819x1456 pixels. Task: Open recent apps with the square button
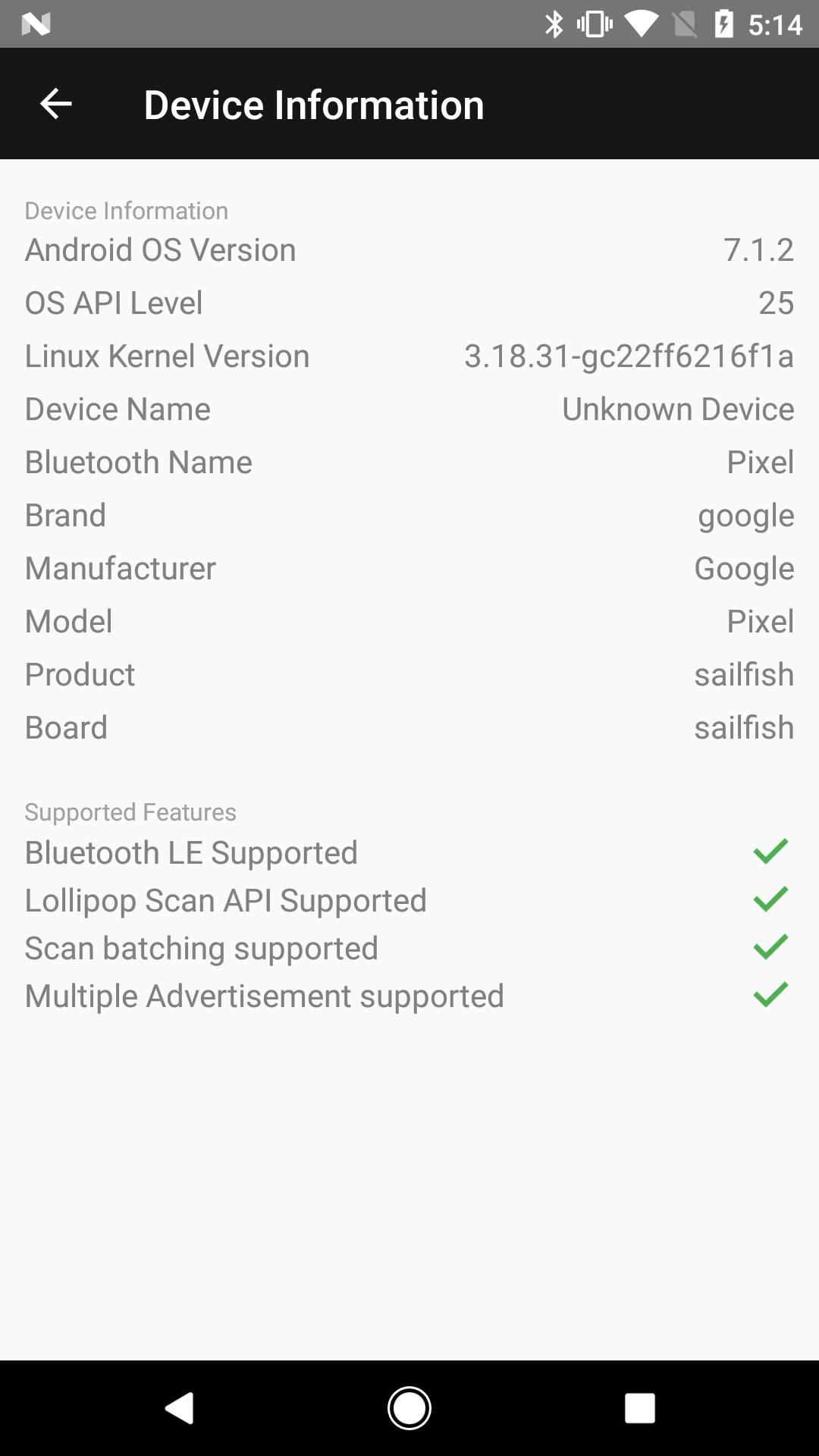pyautogui.click(x=639, y=1408)
